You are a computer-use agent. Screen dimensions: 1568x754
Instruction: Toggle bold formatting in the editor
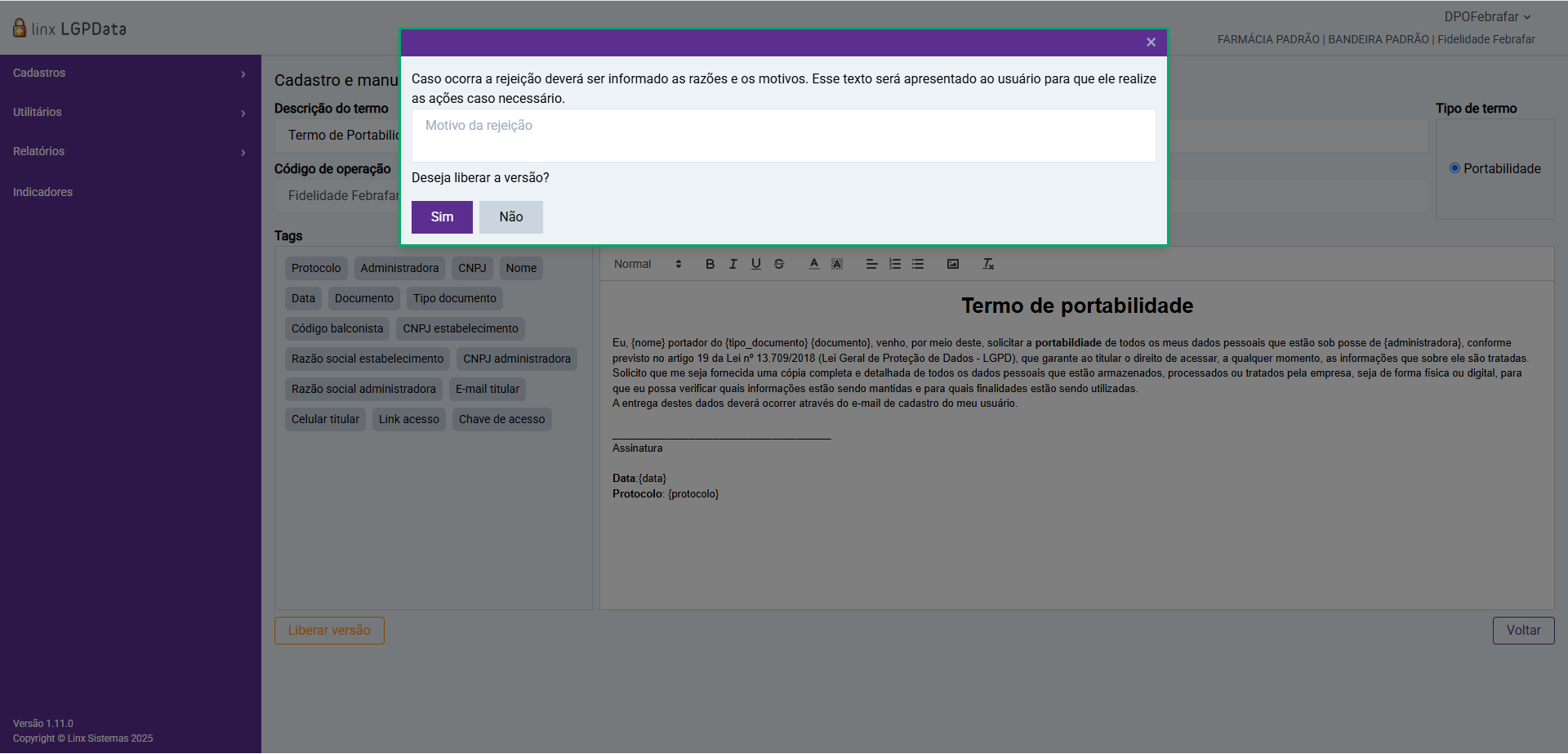710,264
